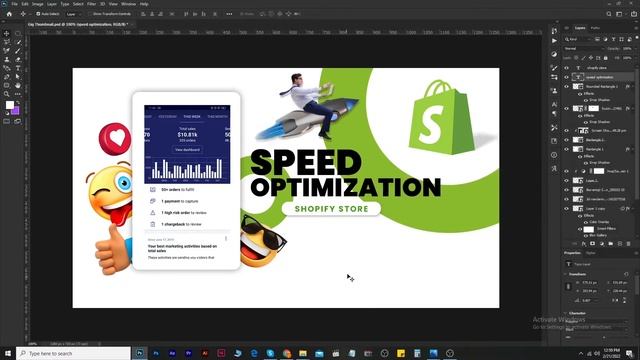
Task: Select the Hand tool
Action: (x=18, y=85)
